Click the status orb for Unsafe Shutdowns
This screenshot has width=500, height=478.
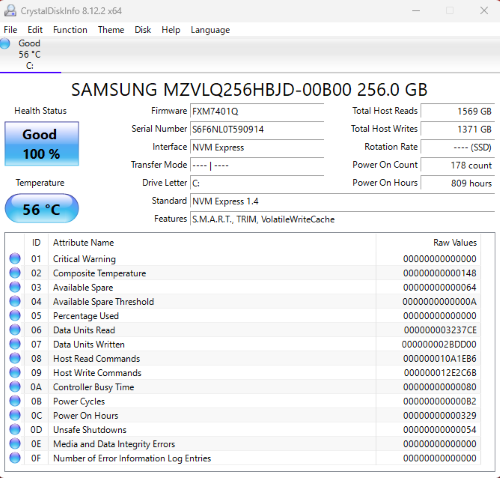click(15, 430)
